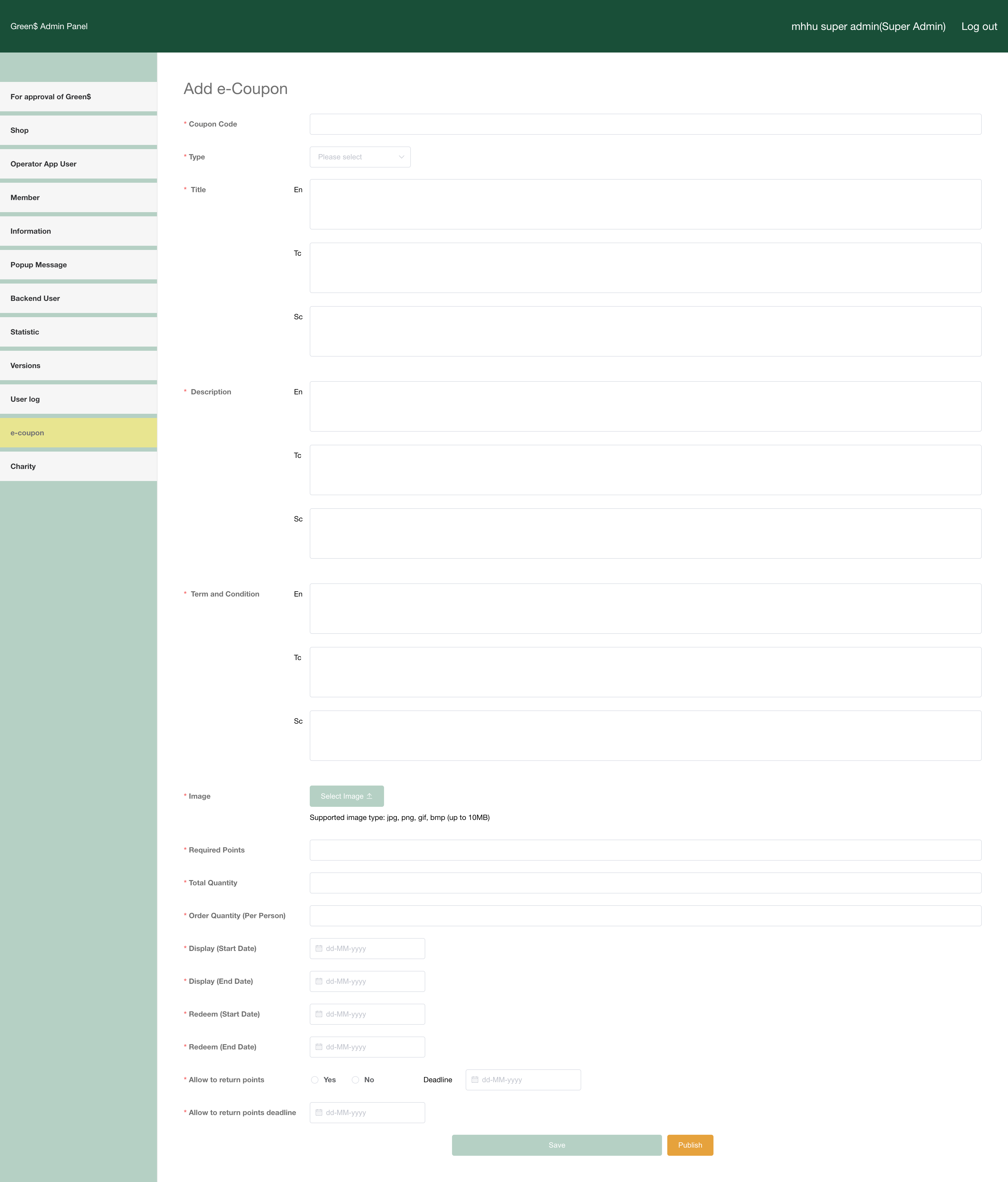The height and width of the screenshot is (1182, 1008).
Task: Click upload arrow icon on Select Image
Action: 370,796
